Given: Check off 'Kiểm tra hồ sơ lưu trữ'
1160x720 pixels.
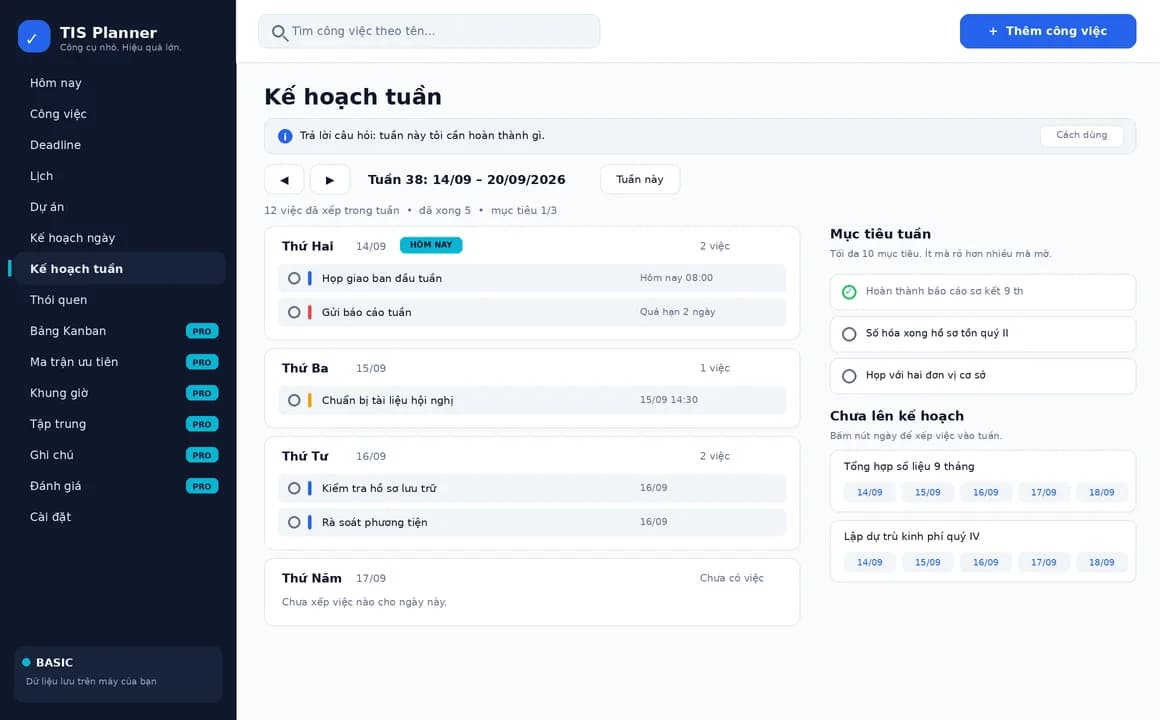Looking at the screenshot, I should [294, 488].
